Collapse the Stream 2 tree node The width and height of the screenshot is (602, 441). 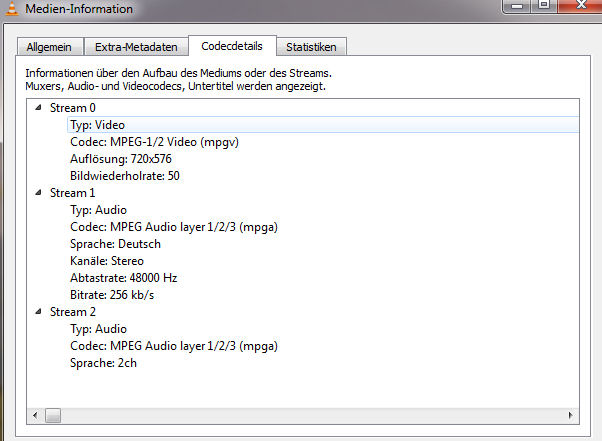[39, 312]
